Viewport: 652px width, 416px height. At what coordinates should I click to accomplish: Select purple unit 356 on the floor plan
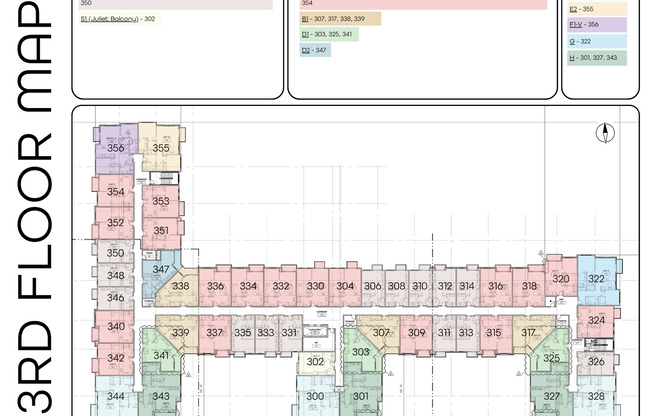pos(116,148)
